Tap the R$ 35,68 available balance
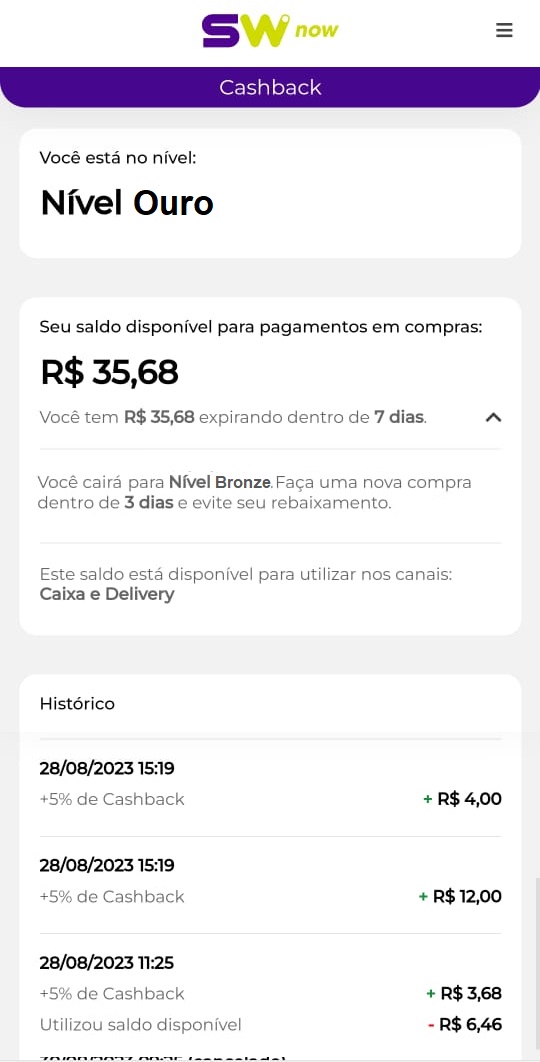 [x=110, y=372]
